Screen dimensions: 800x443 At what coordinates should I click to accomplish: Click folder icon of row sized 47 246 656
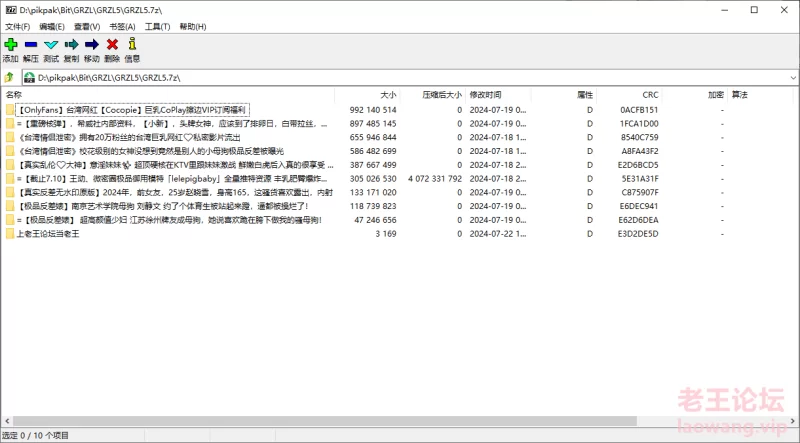pyautogui.click(x=10, y=220)
